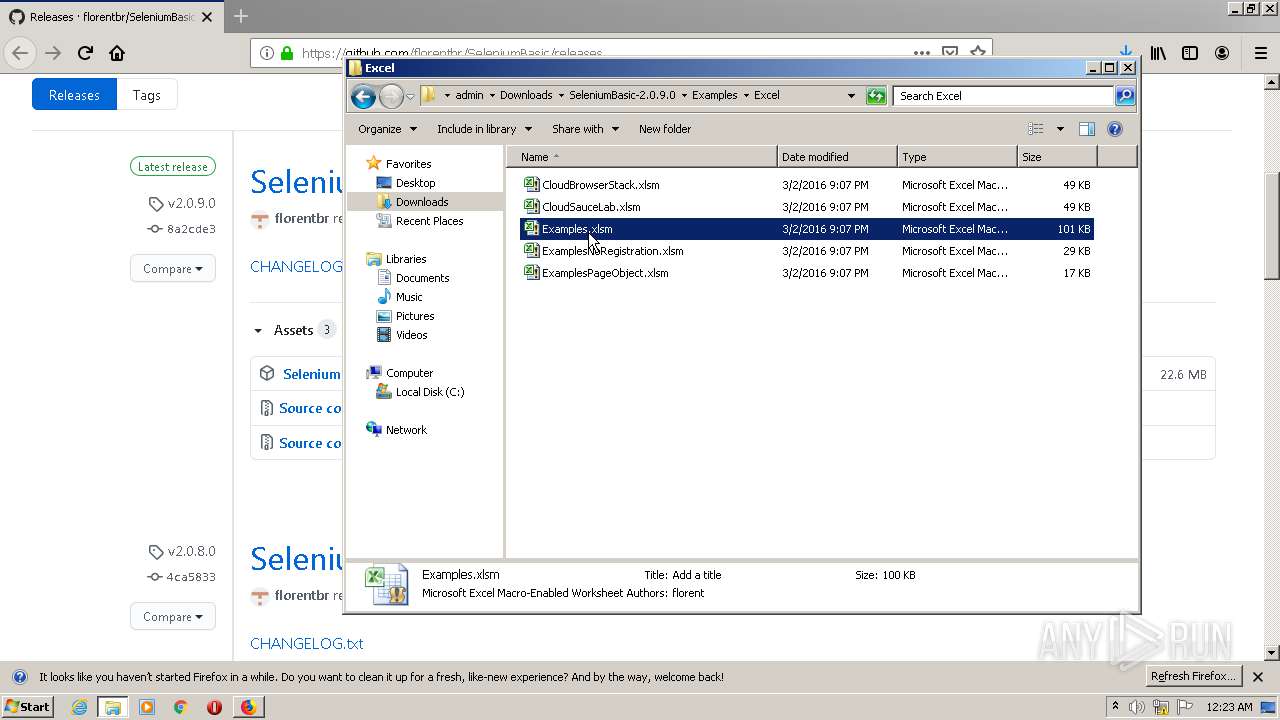Open Firefox hamburger menu
This screenshot has width=1280, height=720.
click(x=1260, y=53)
